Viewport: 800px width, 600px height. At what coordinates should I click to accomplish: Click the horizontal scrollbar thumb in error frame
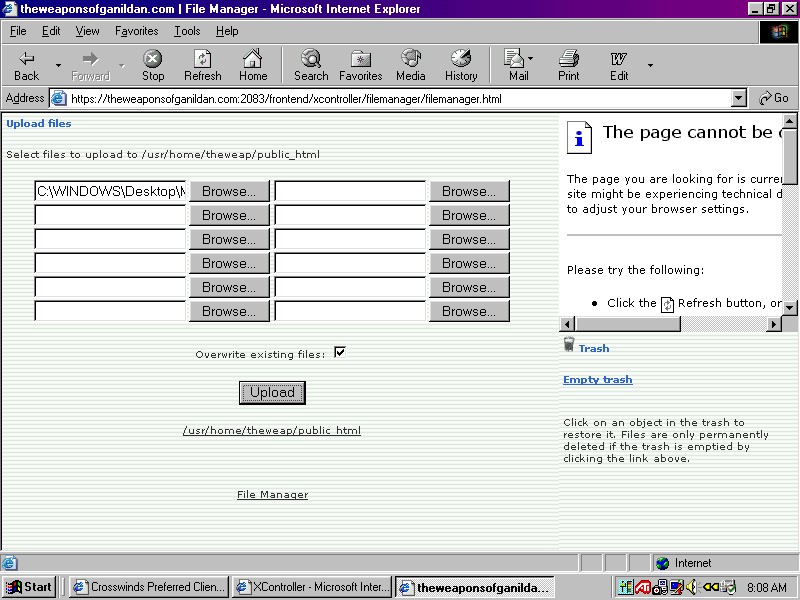(629, 324)
